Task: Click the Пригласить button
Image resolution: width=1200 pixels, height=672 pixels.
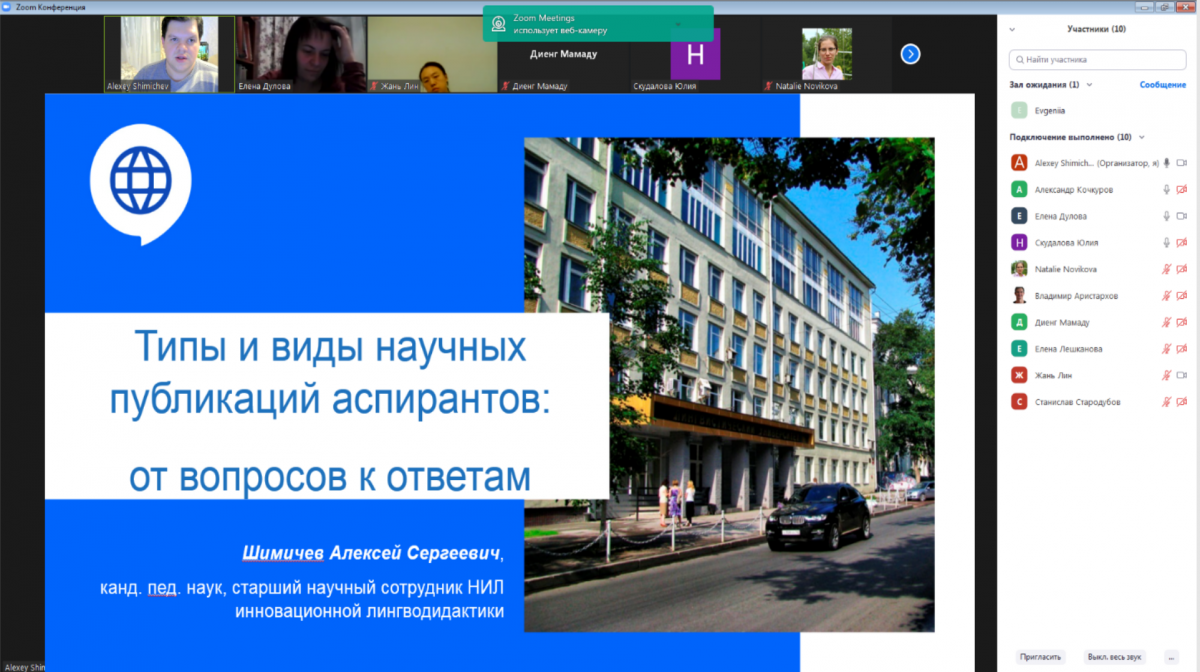Action: pyautogui.click(x=1039, y=657)
